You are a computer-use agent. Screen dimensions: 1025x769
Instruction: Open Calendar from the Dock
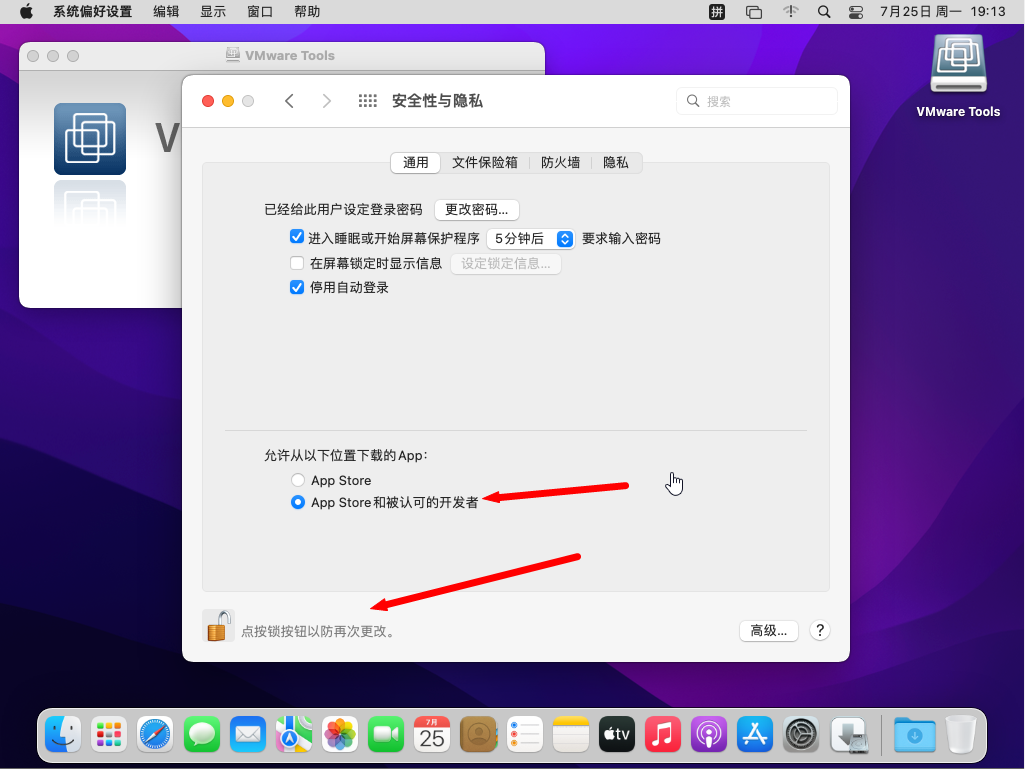[432, 734]
